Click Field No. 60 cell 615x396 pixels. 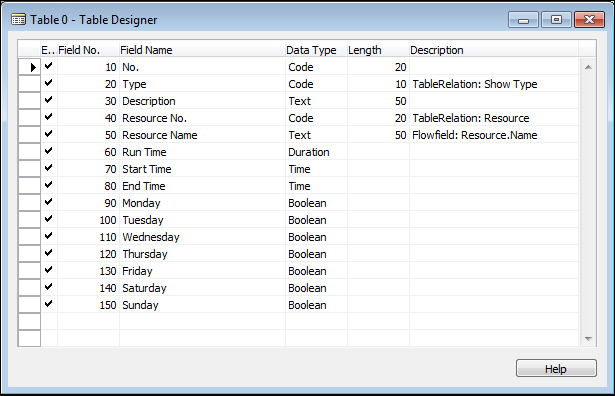click(x=88, y=152)
